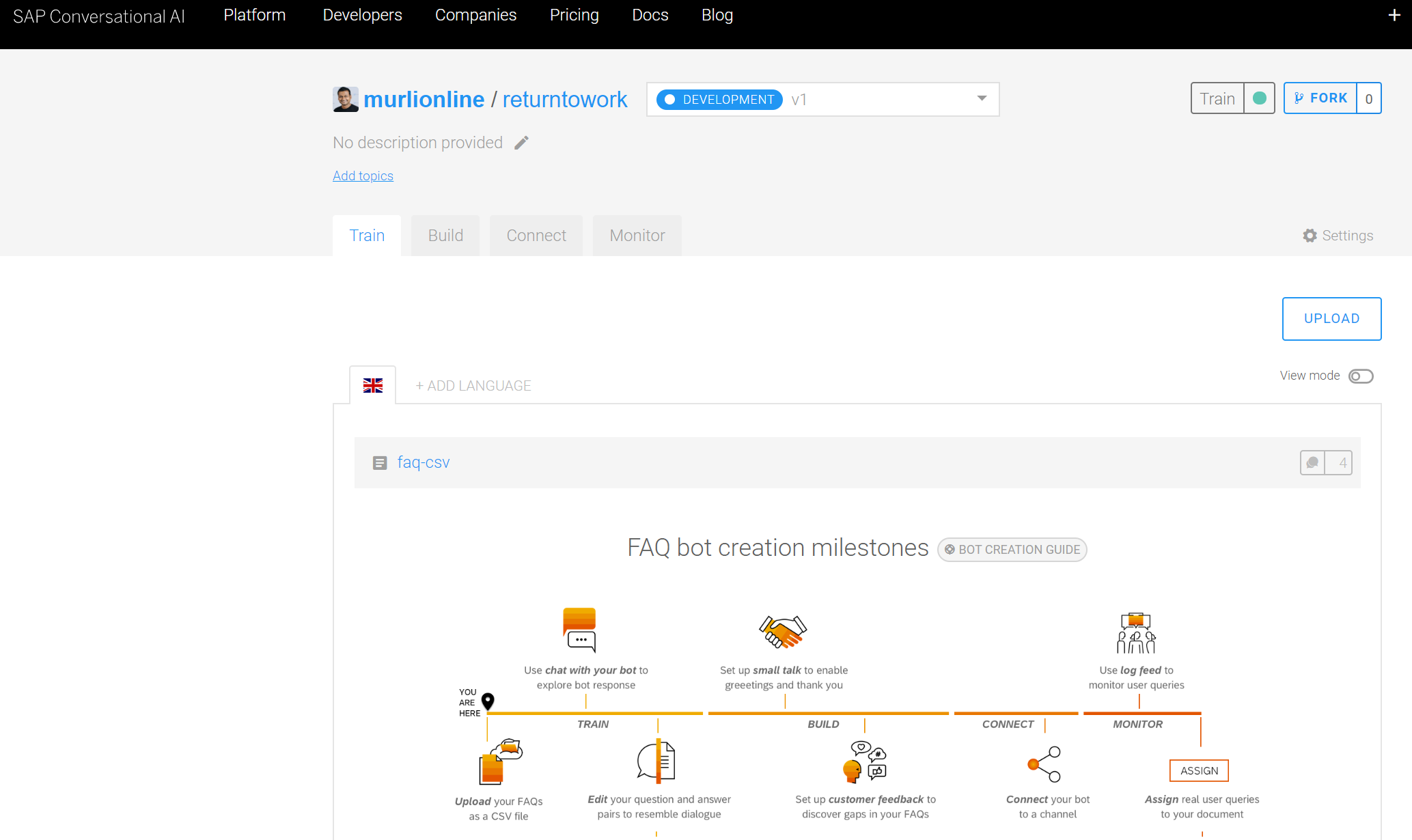Screen dimensions: 1412x840
Task: Click the green training status indicator
Action: click(1259, 98)
